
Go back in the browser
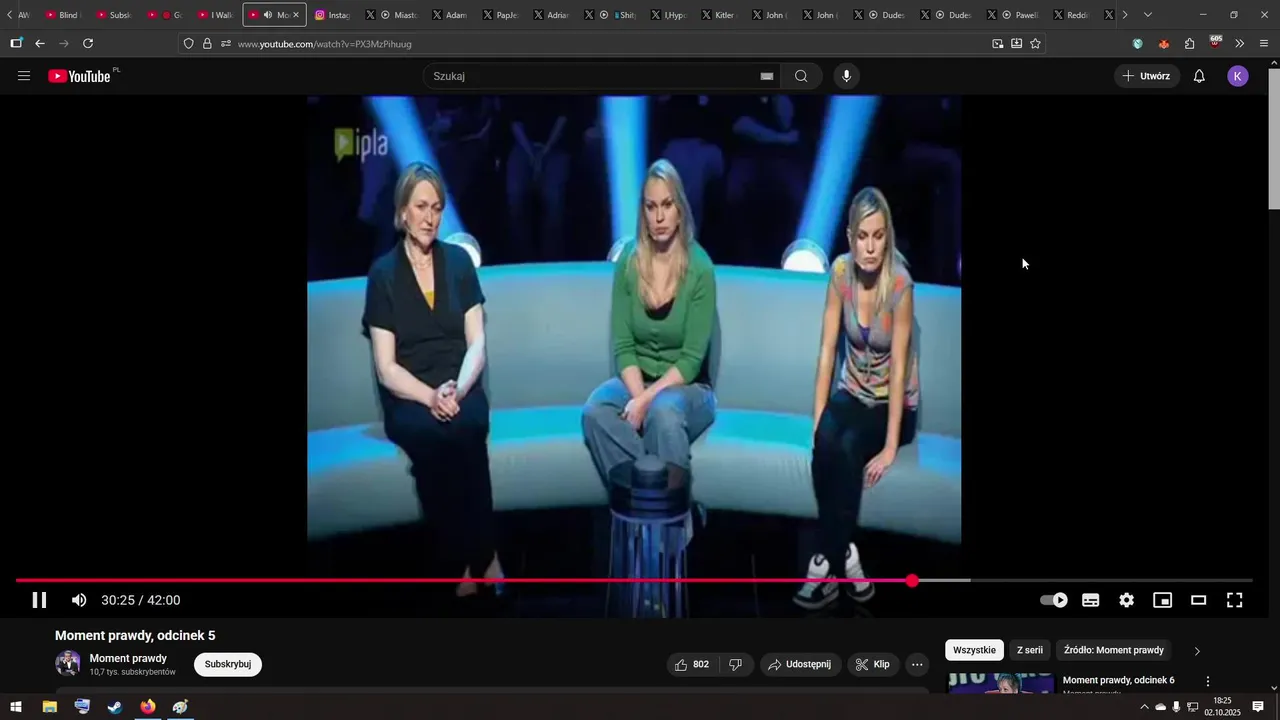tap(40, 43)
